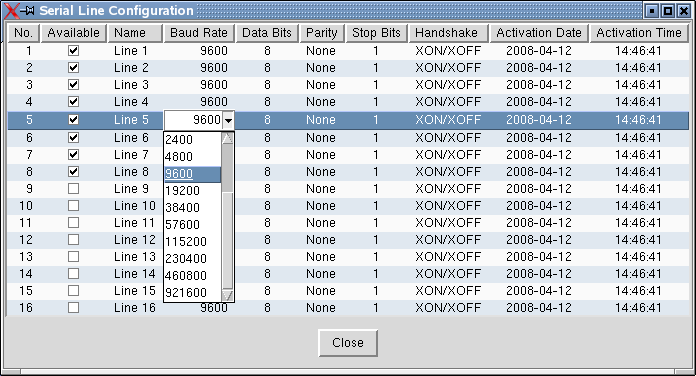Click Data Bits cell of Line 12
This screenshot has width=696, height=376.
(267, 240)
